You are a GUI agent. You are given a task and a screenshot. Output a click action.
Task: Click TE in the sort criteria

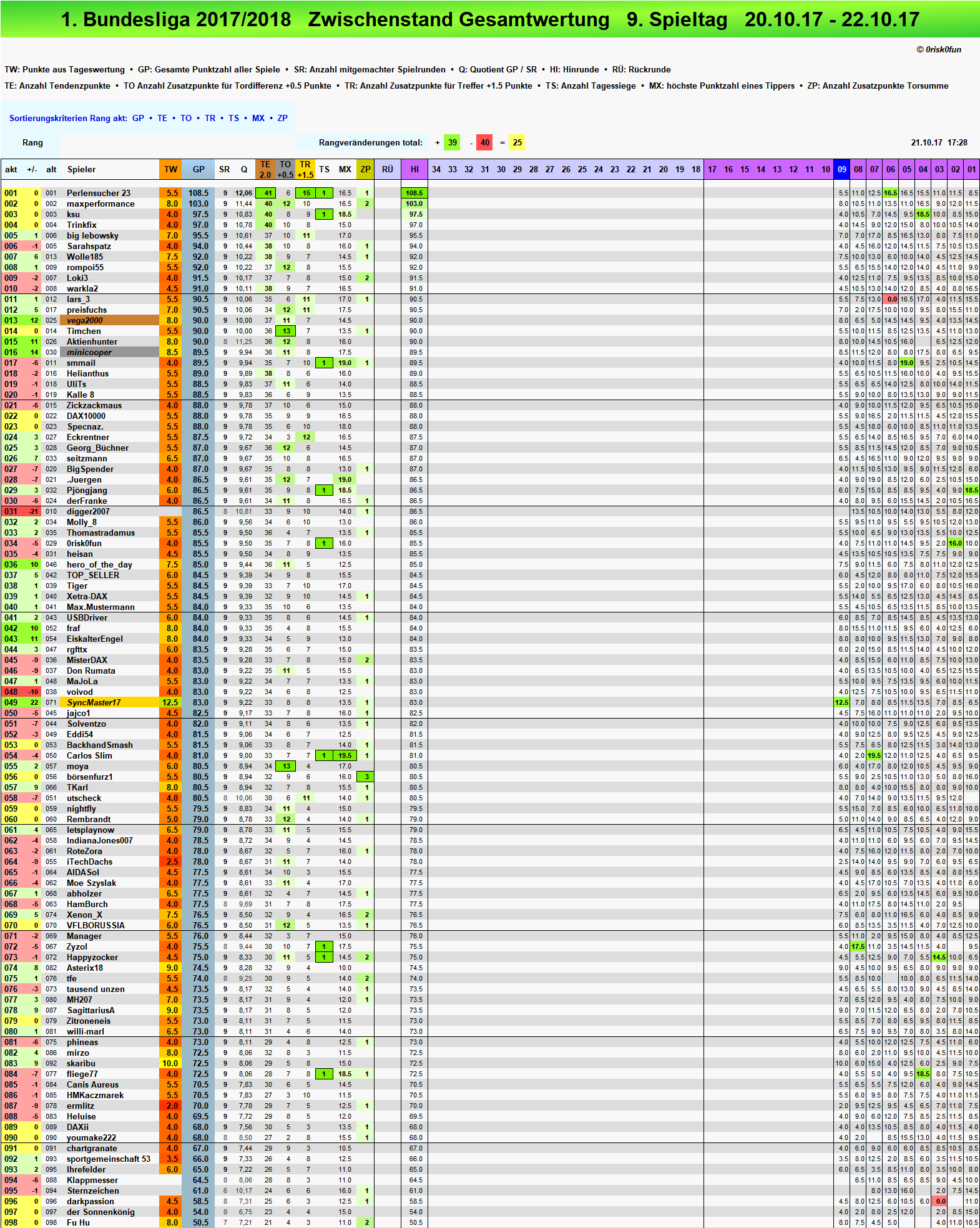click(x=162, y=118)
